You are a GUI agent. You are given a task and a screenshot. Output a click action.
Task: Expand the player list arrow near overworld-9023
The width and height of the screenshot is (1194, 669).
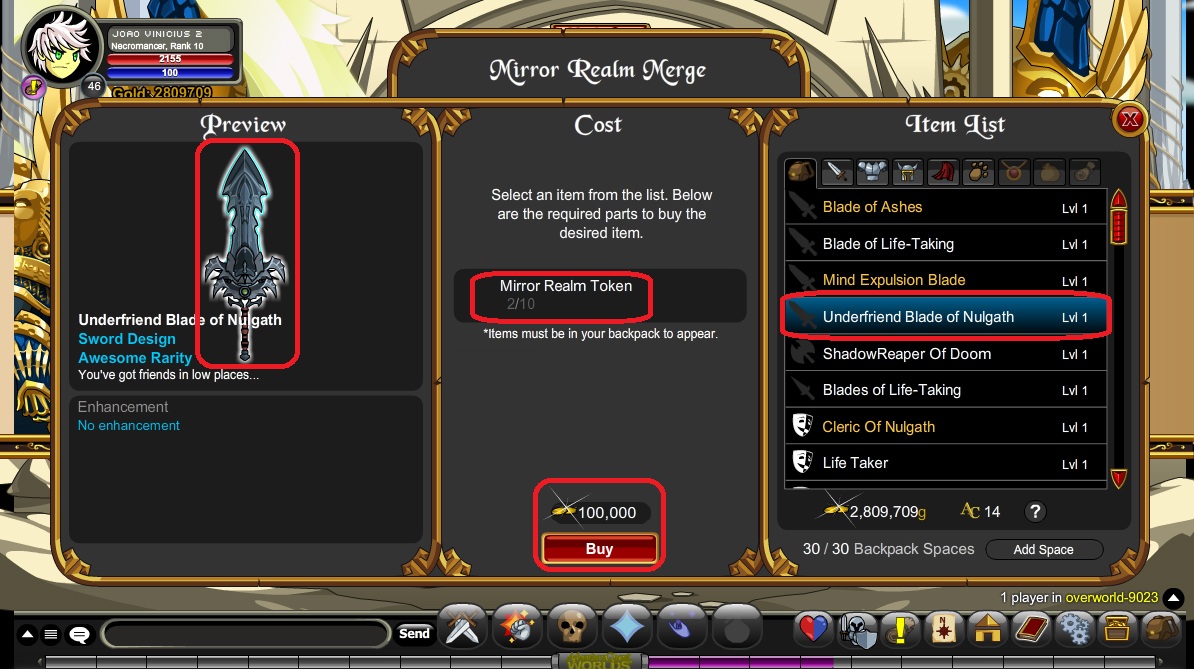[x=1173, y=597]
